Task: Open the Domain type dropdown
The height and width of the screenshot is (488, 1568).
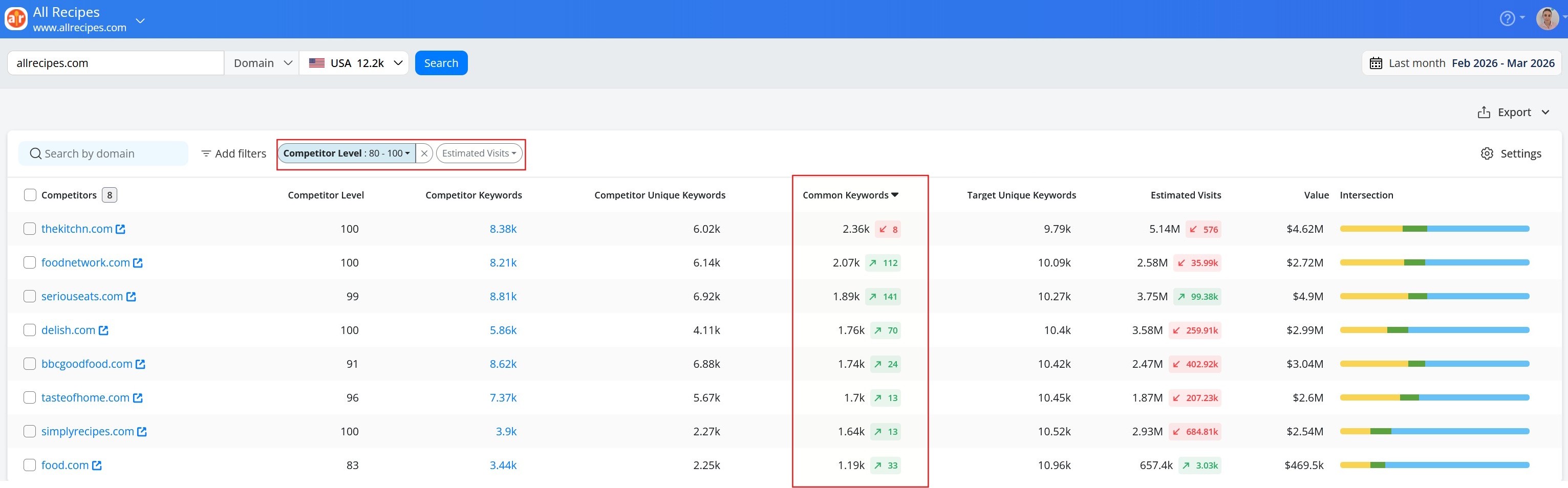Action: point(262,63)
